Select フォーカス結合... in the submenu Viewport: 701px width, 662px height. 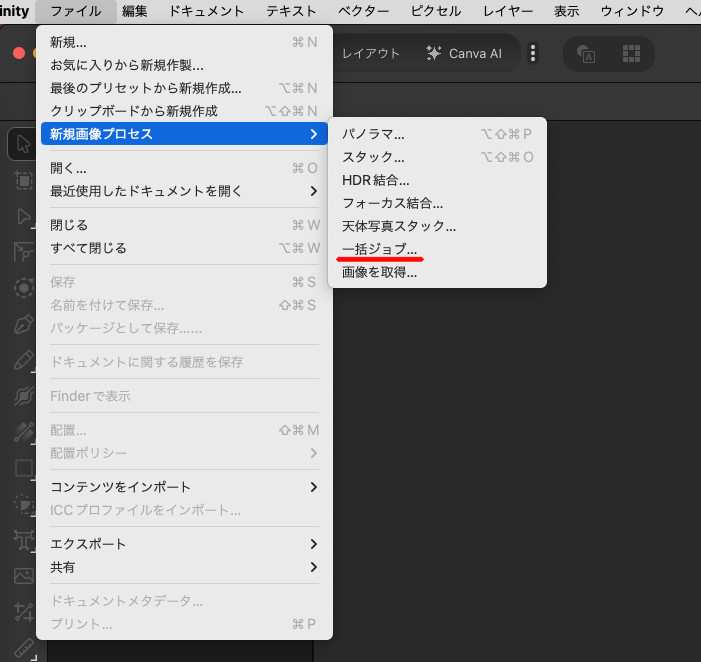coord(437,203)
